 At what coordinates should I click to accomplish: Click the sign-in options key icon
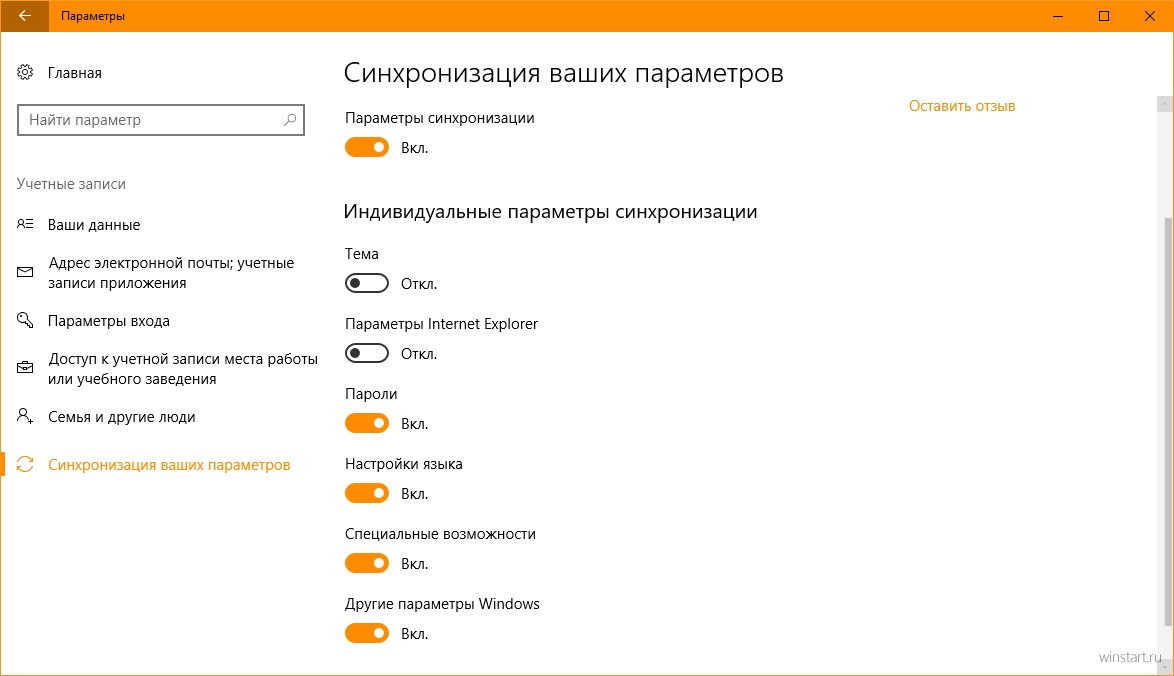pos(25,320)
